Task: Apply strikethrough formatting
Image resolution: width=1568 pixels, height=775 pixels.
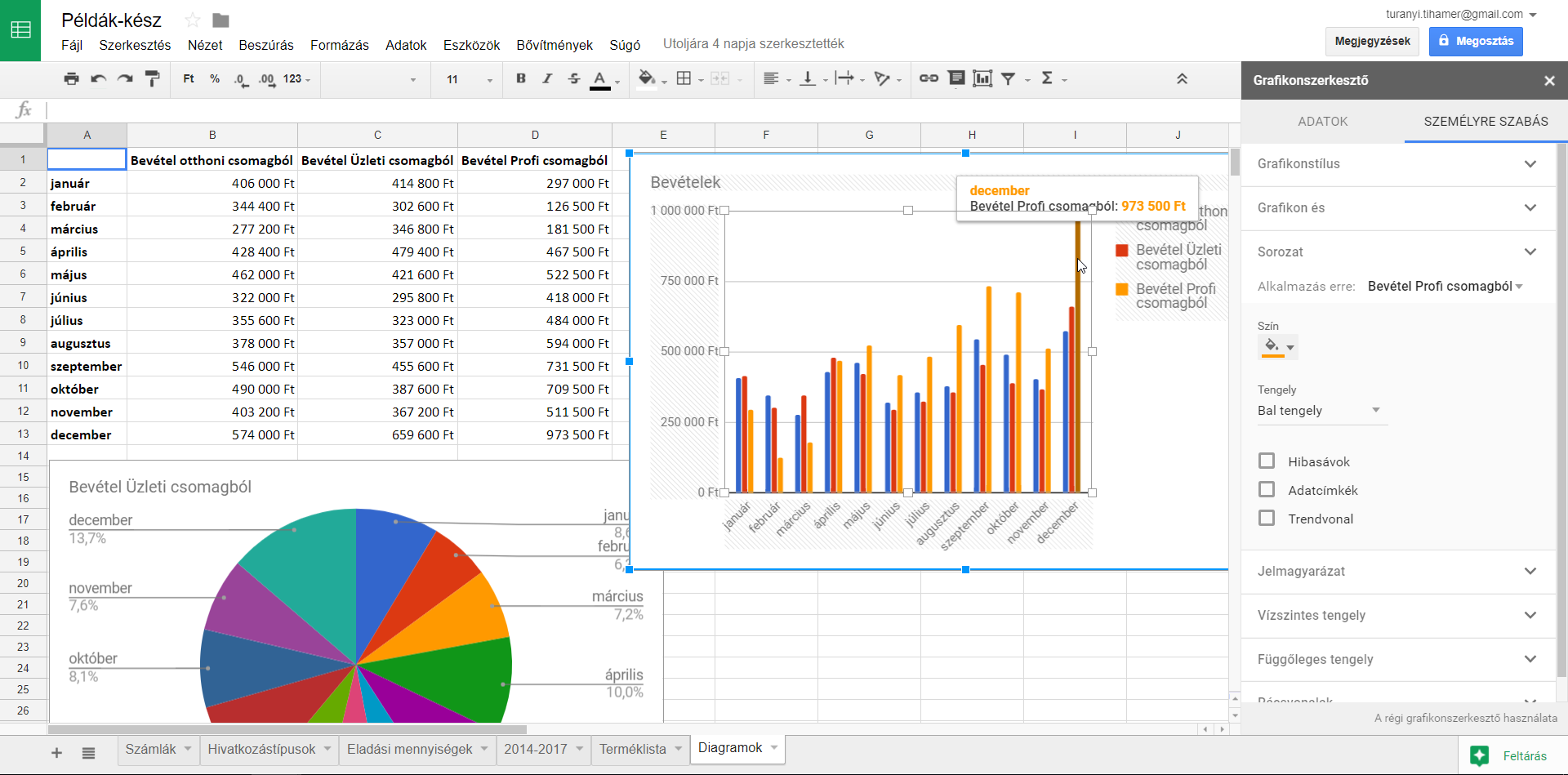Action: click(574, 79)
